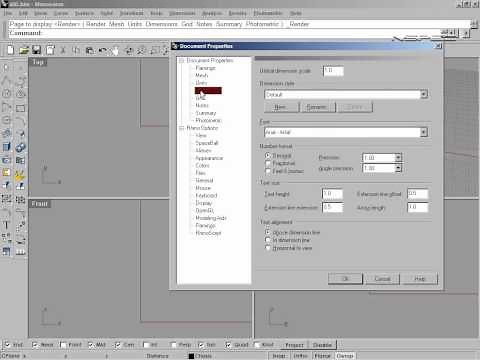This screenshot has height=360, width=480.
Task: Select Mesh in the properties tree
Action: click(201, 75)
